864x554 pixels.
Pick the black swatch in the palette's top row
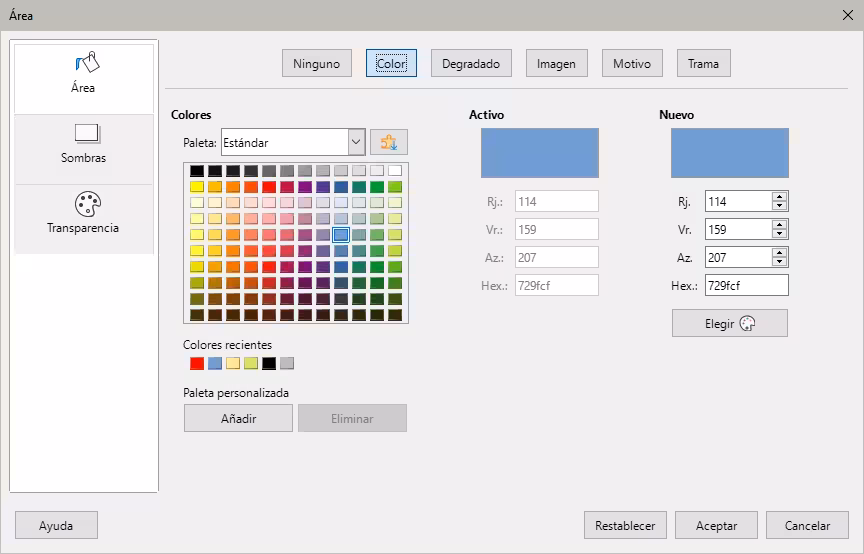pyautogui.click(x=197, y=171)
